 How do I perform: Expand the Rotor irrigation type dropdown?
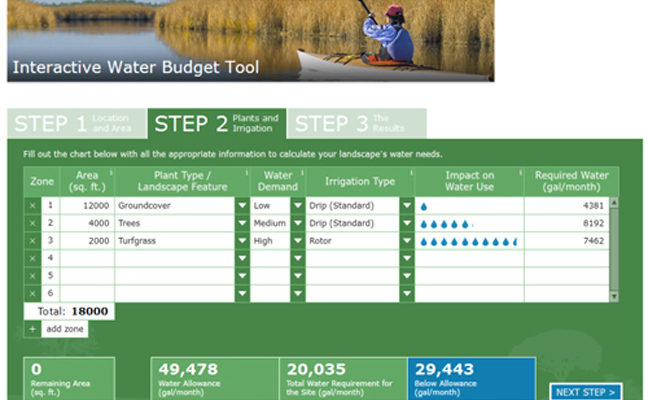pyautogui.click(x=407, y=241)
